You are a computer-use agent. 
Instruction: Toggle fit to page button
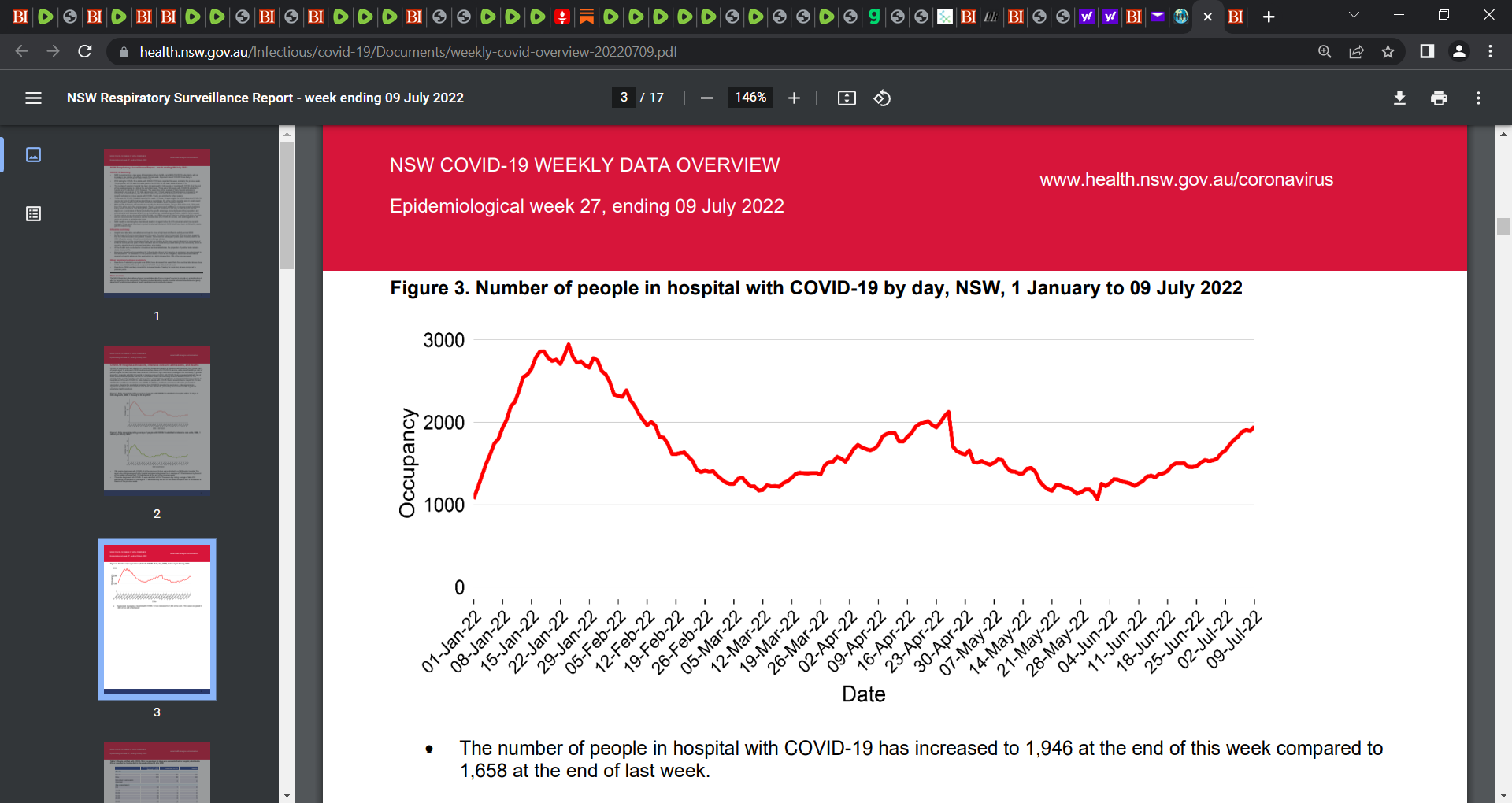coord(847,98)
